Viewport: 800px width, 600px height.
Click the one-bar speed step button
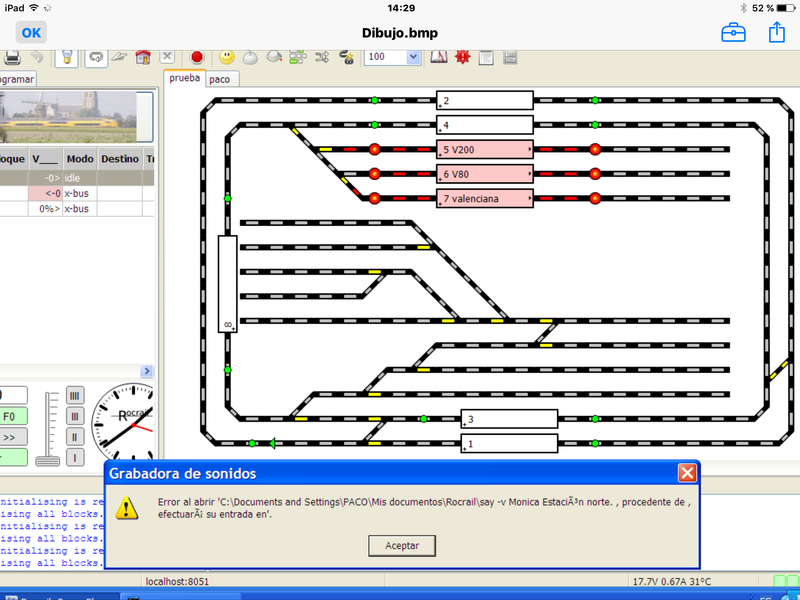pyautogui.click(x=75, y=458)
